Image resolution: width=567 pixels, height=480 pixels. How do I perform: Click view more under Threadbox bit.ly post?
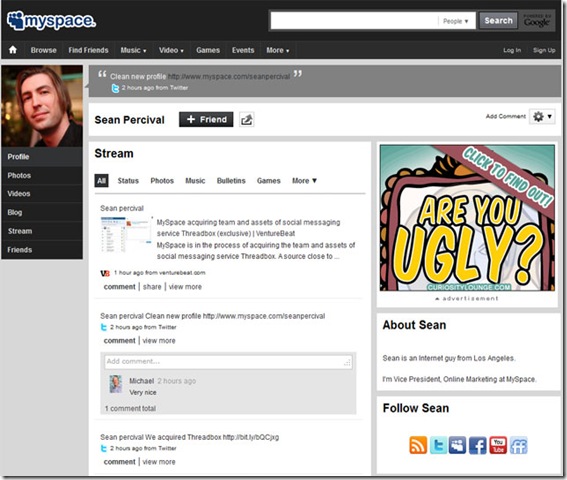point(159,462)
